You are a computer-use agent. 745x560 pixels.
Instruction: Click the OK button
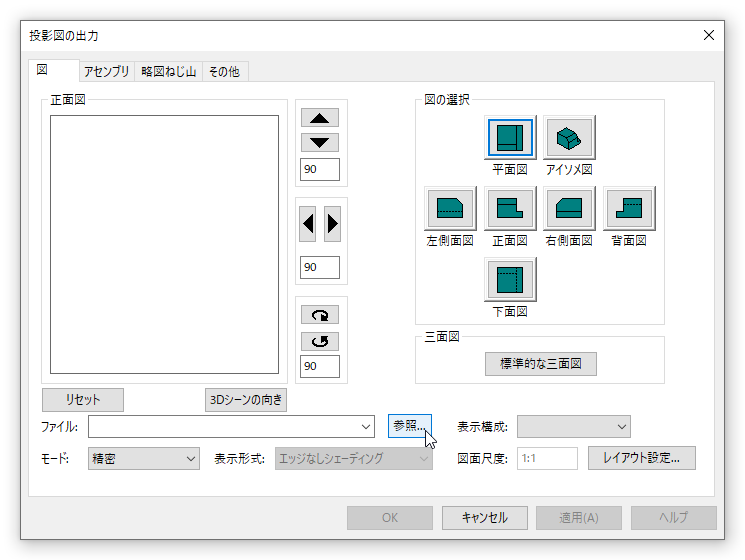[x=390, y=518]
